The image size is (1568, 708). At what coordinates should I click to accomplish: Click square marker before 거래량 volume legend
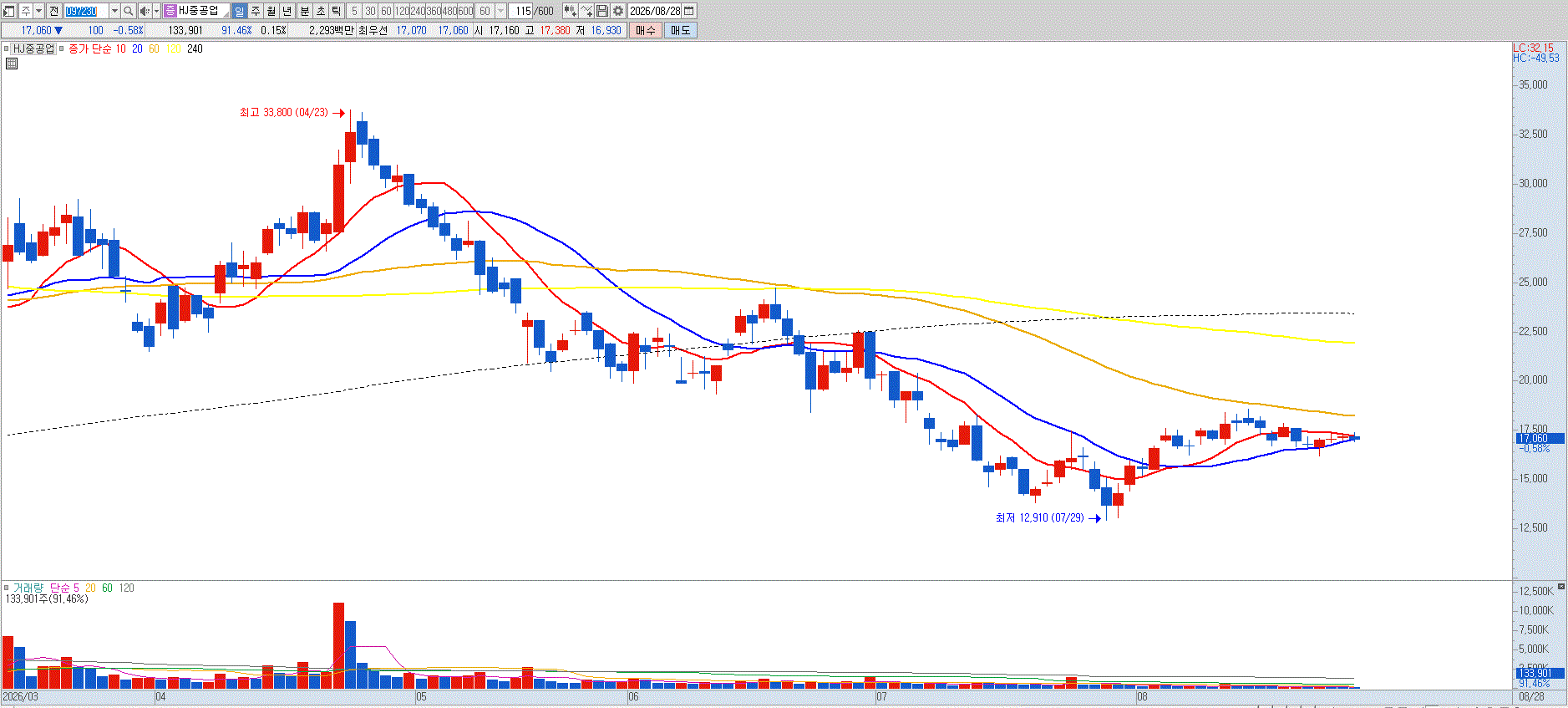click(x=7, y=588)
